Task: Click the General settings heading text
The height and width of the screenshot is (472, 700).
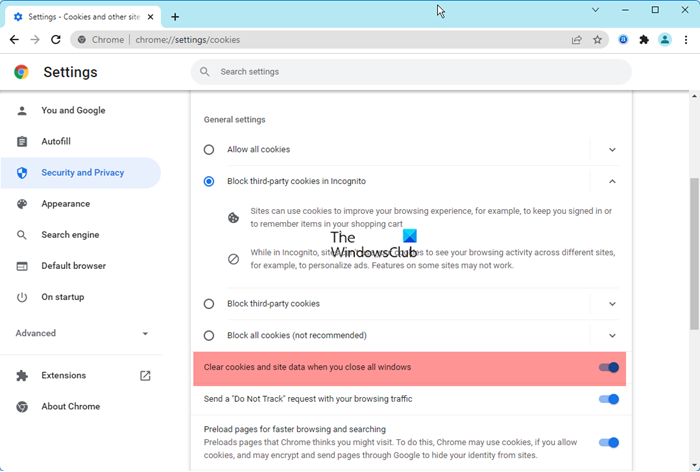Action: click(x=234, y=120)
